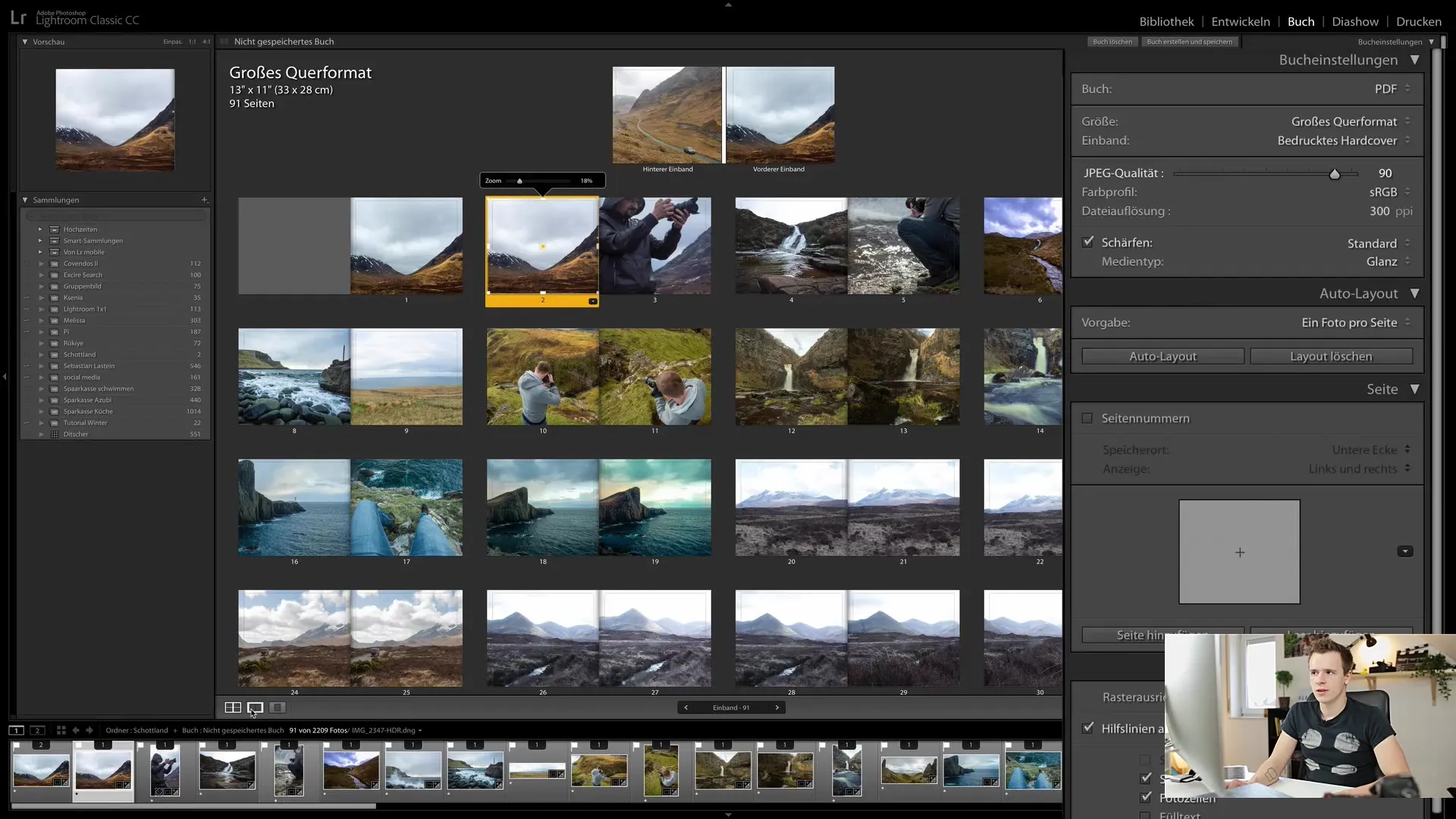Run the Auto-Layout button

click(1163, 356)
